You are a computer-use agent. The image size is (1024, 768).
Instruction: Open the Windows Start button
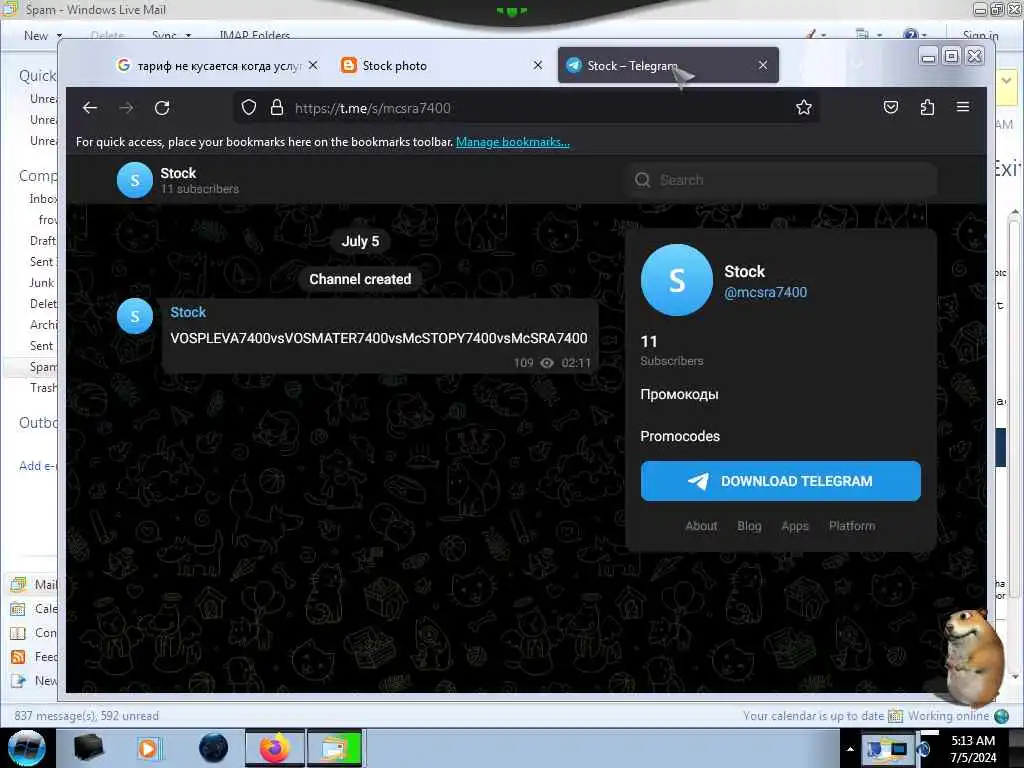(26, 748)
